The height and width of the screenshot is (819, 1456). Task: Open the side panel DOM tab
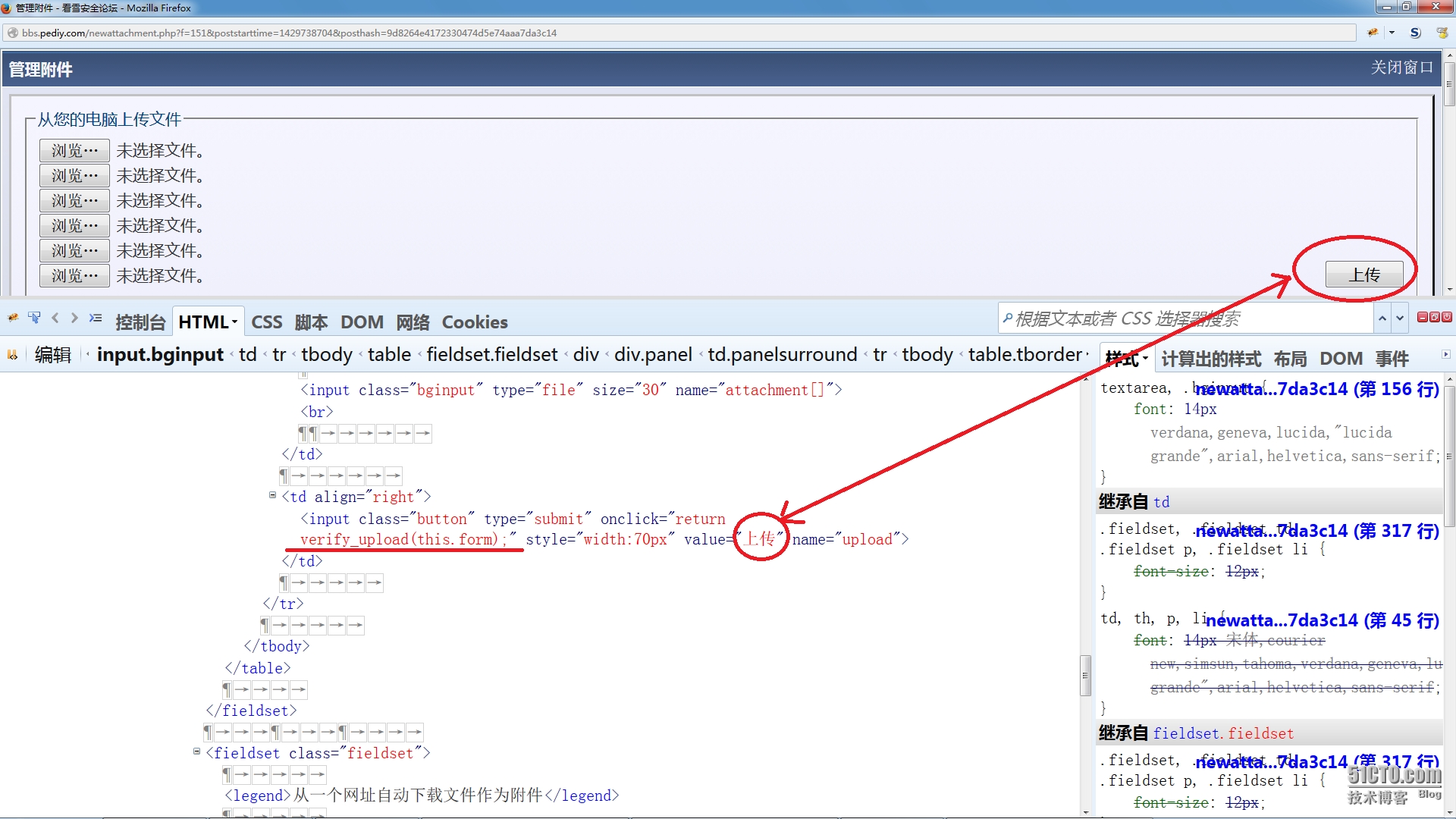(1341, 359)
